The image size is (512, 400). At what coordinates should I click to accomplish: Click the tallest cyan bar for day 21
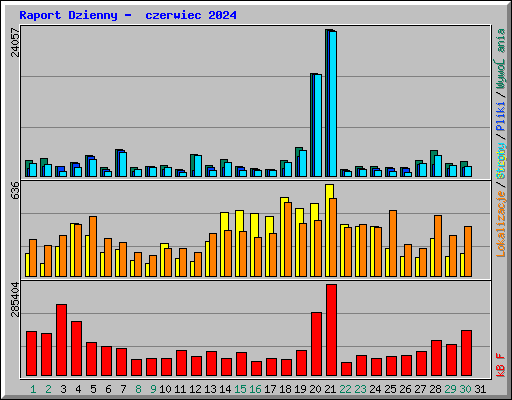pos(333,104)
